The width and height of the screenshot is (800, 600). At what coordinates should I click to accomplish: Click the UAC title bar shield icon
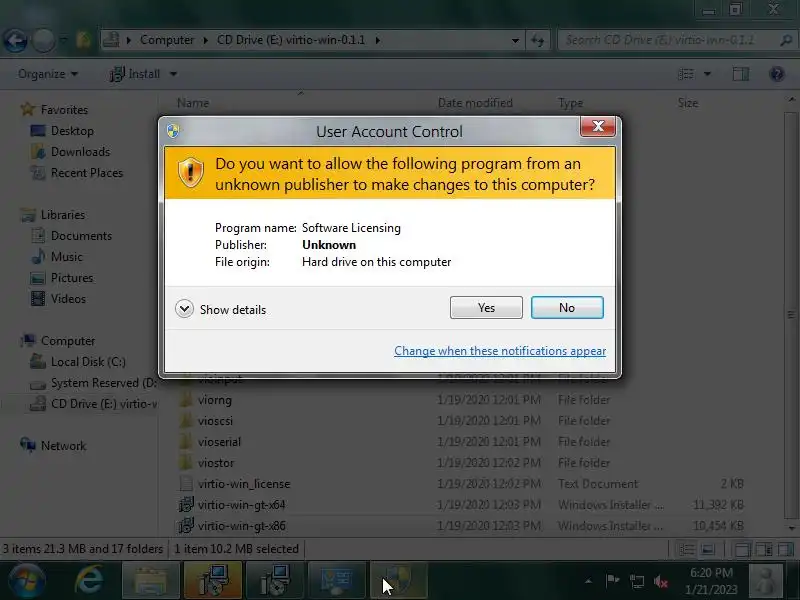coord(173,131)
